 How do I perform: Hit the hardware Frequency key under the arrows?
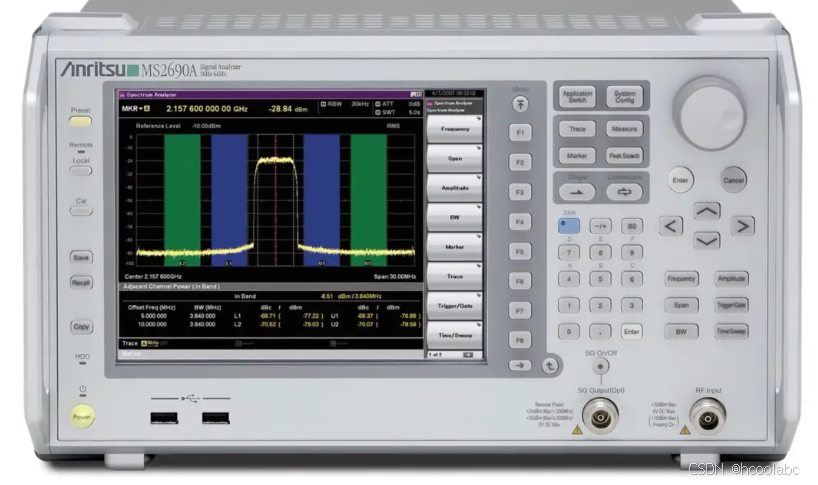point(681,278)
